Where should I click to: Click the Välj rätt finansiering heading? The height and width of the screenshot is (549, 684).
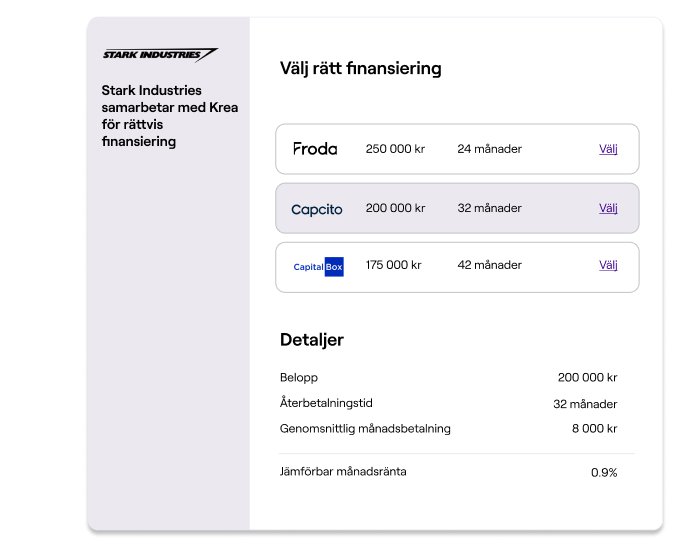(361, 69)
